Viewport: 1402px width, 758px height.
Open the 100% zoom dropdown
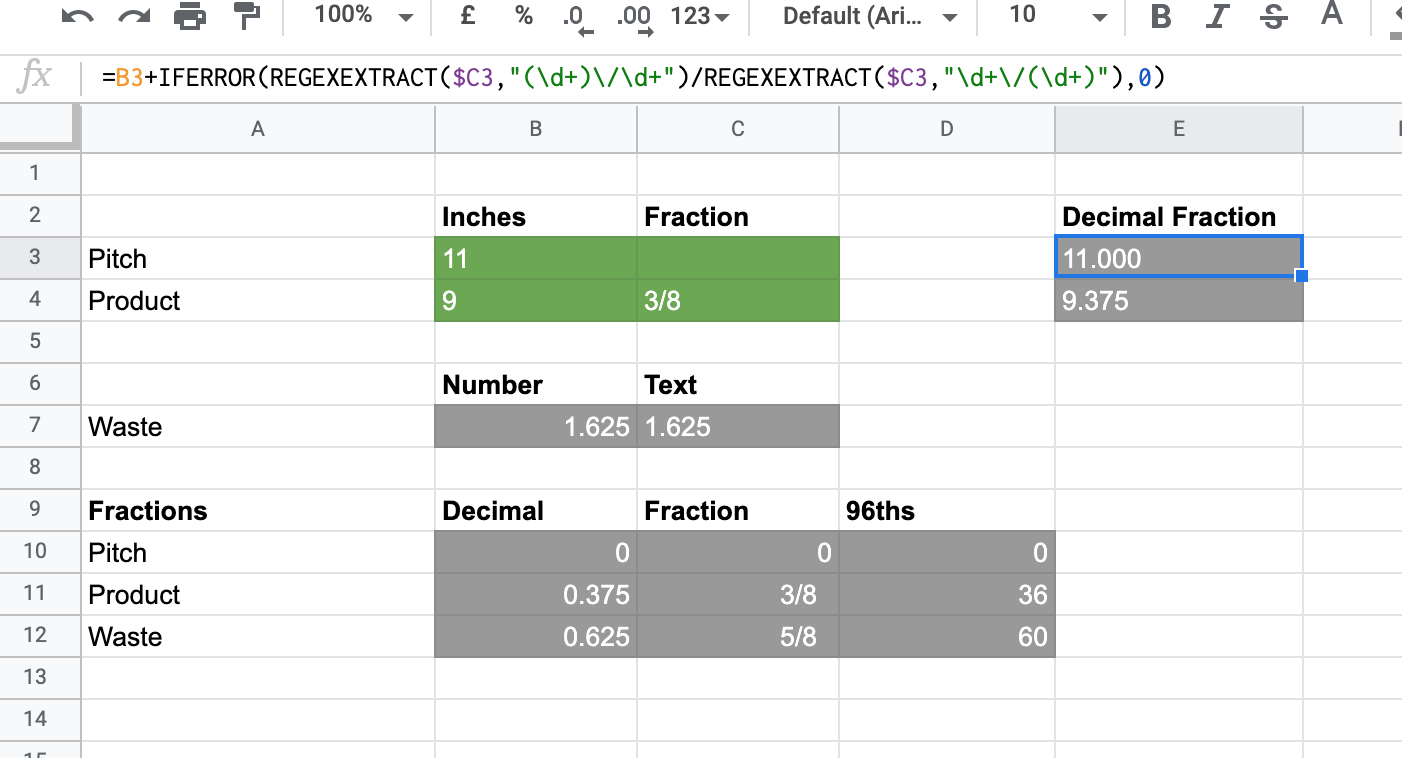point(362,16)
